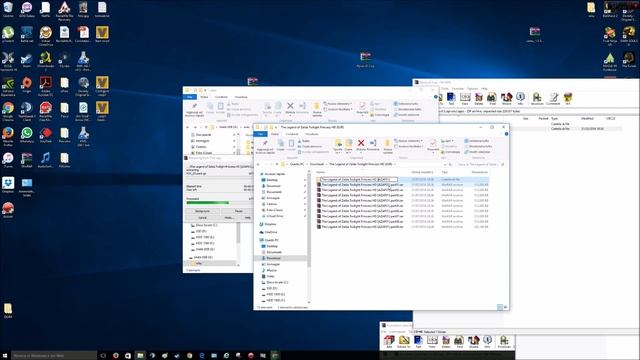
Task: Open the SFX icon in the large WinRAR toolbar
Action: [x=567, y=97]
